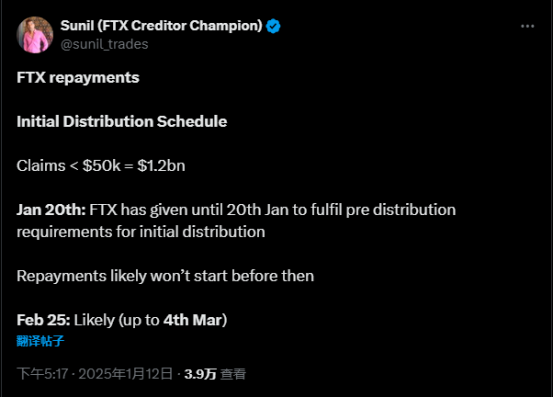
Task: Open the Sunil (FTX Creditor Champion) profile name
Action: click(x=161, y=26)
